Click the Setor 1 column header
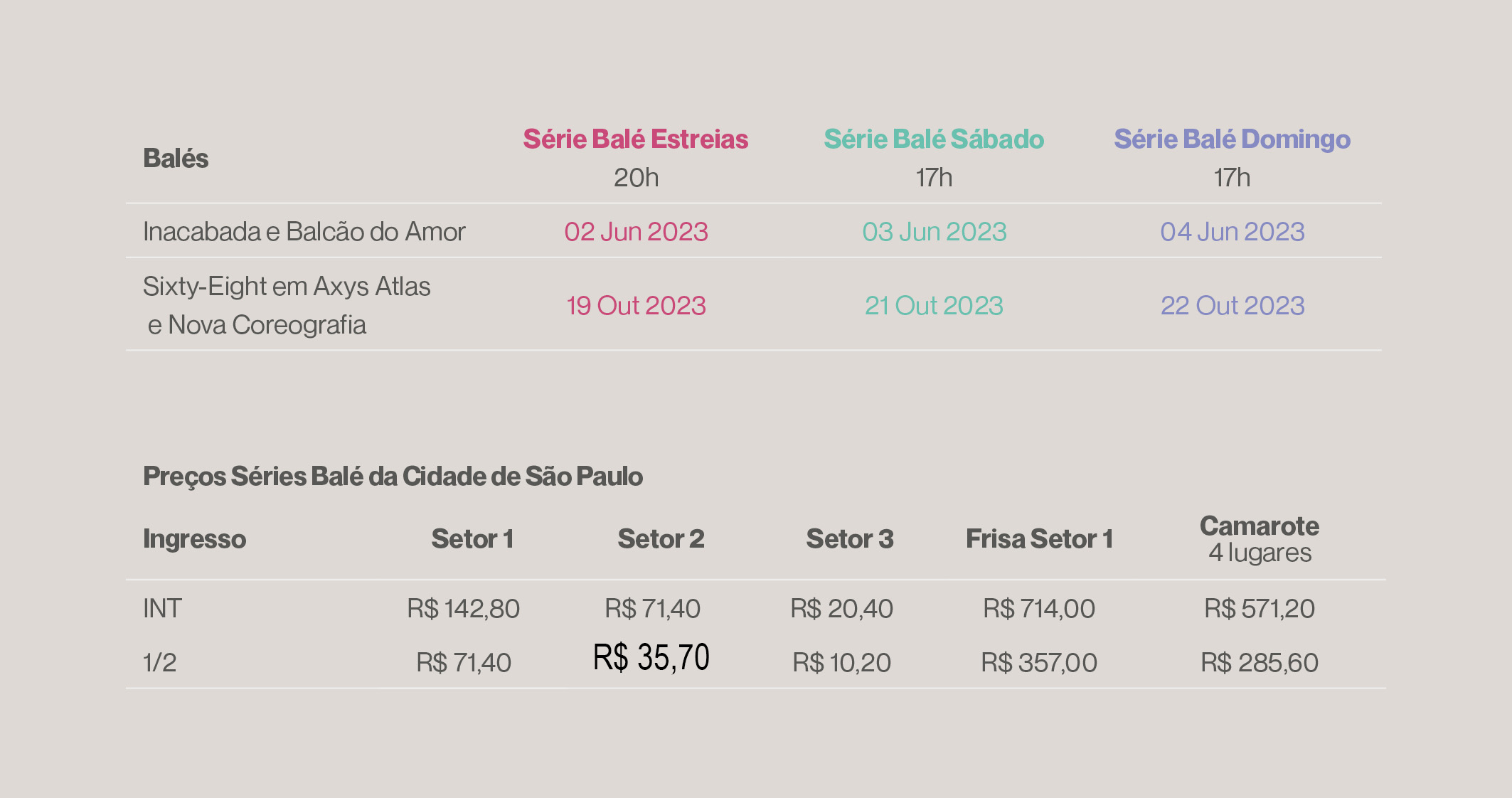The width and height of the screenshot is (1512, 798). pos(472,539)
